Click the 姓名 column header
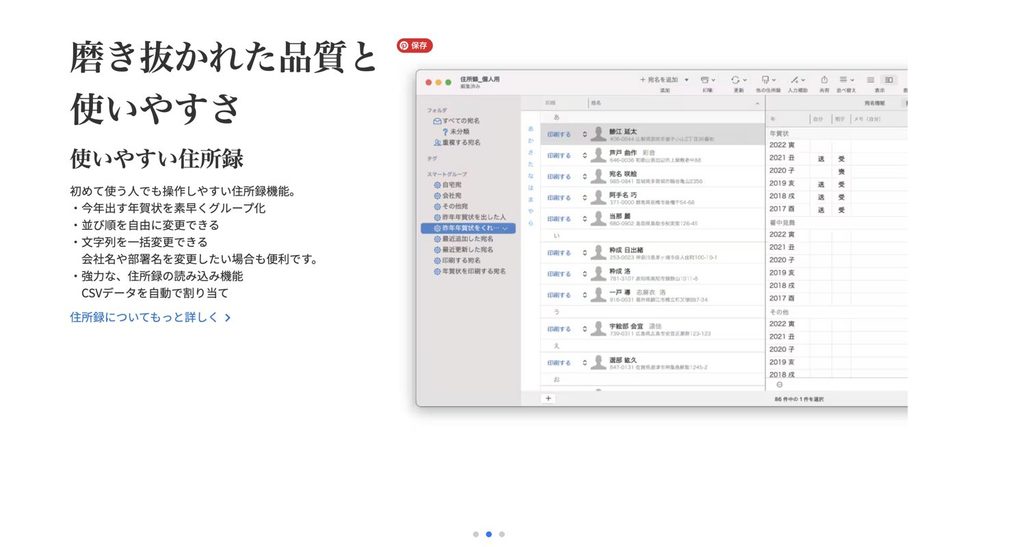This screenshot has height=547, width=1024. (x=676, y=103)
